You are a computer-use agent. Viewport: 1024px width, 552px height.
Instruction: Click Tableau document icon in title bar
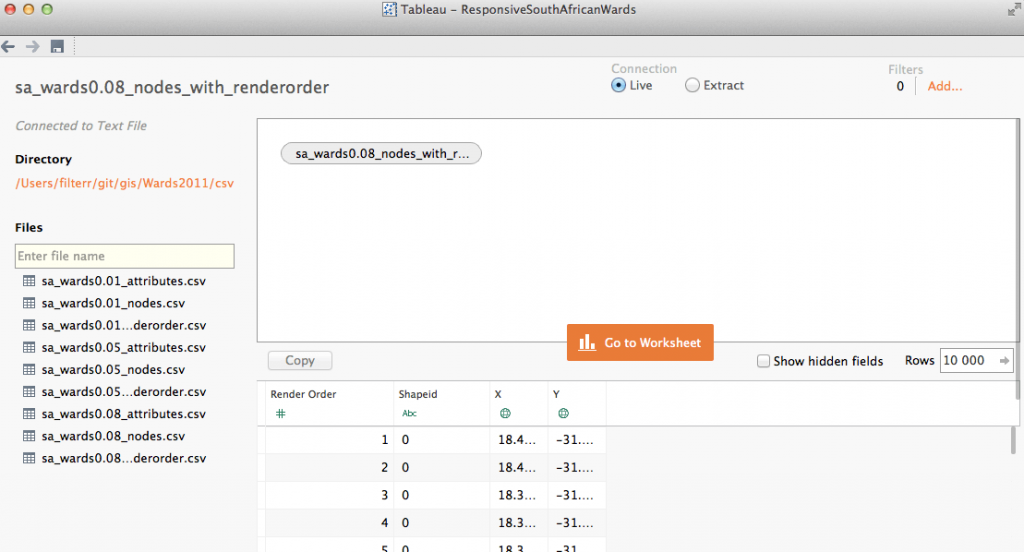coord(389,9)
